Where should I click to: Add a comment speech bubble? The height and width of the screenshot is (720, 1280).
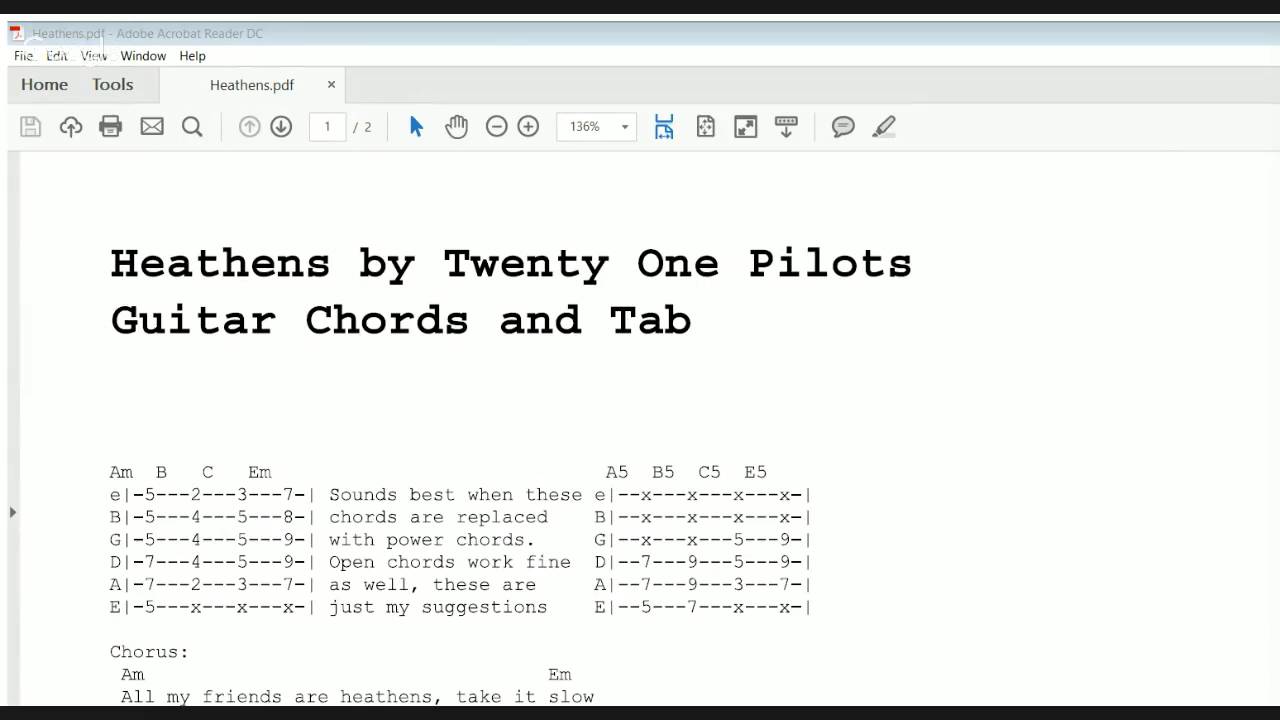click(843, 127)
